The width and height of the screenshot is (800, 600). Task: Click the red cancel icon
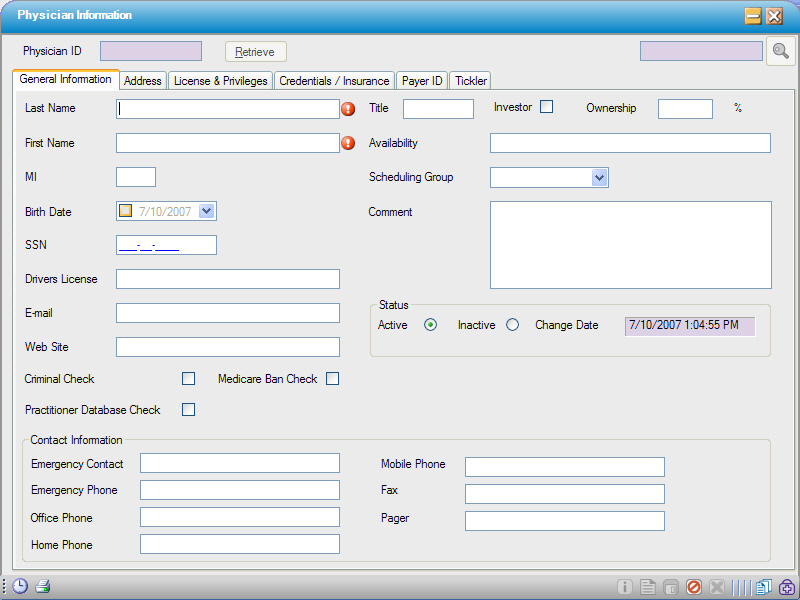pos(693,587)
